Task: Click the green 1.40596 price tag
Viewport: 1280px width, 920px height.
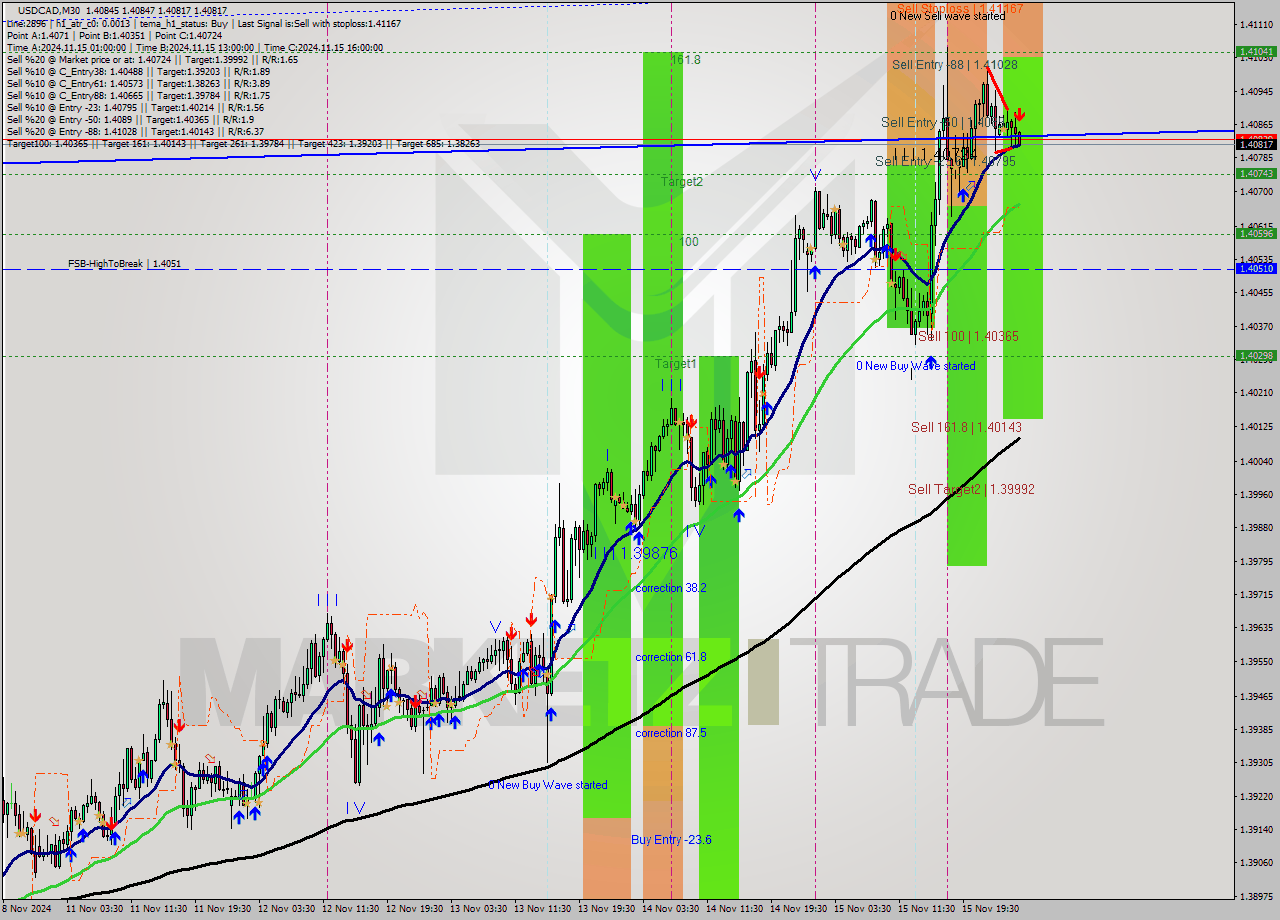Action: click(x=1255, y=233)
